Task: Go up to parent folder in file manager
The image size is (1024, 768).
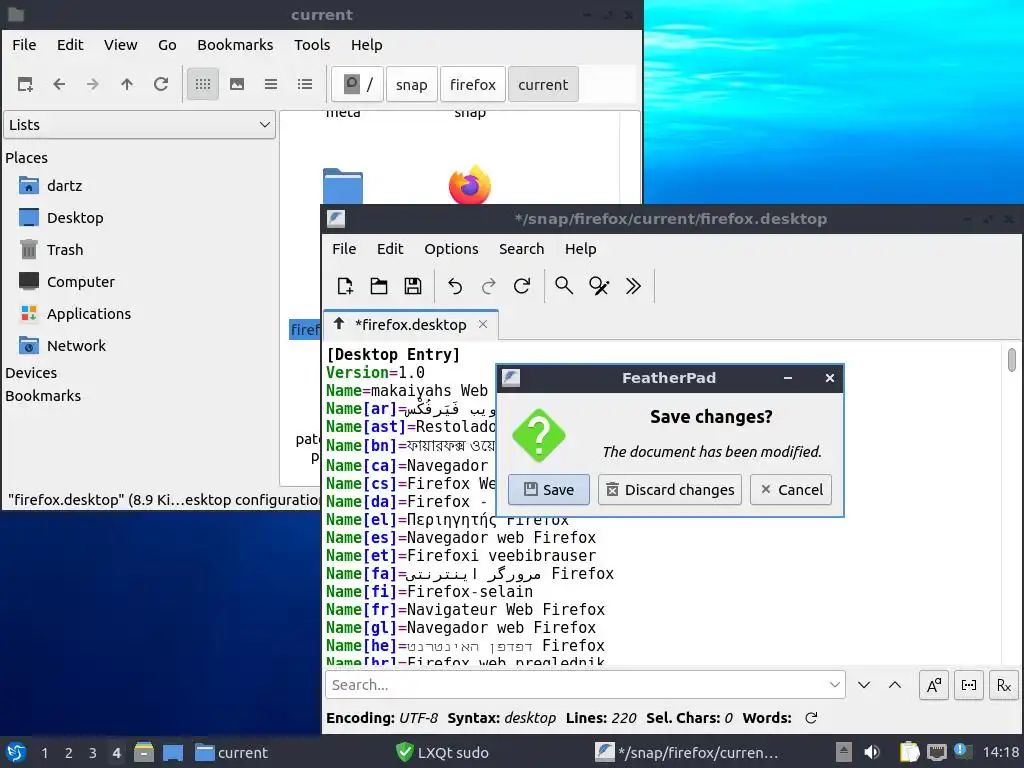Action: point(127,84)
